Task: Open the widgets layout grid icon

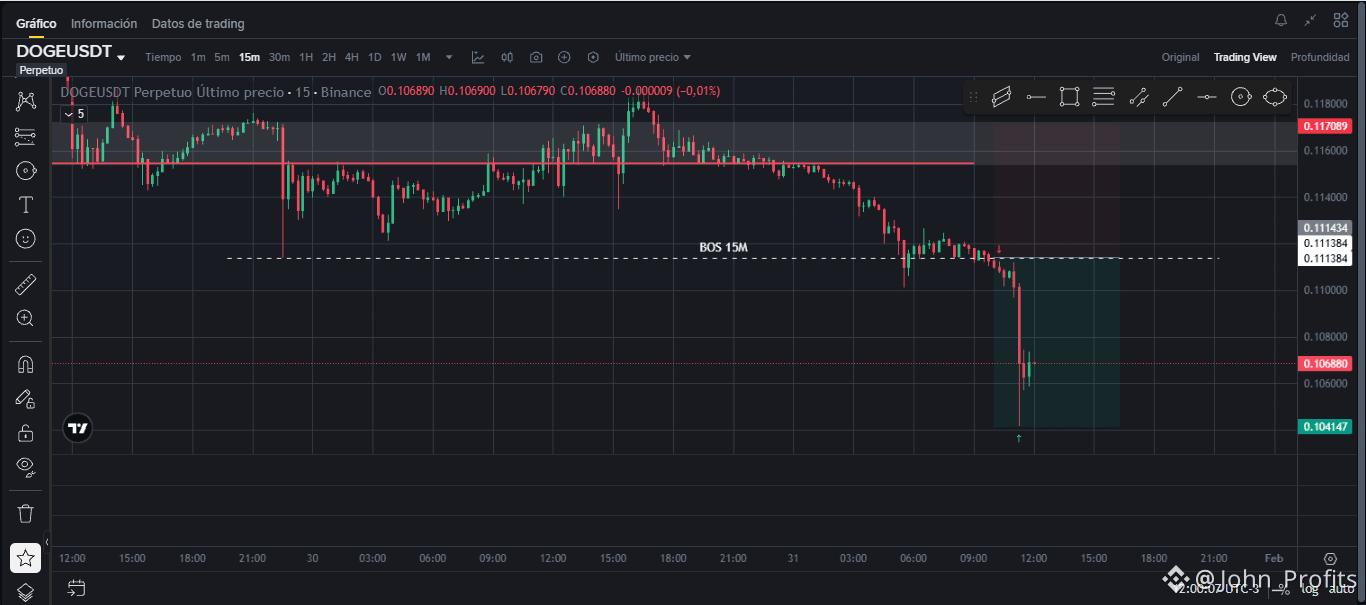Action: click(1341, 20)
